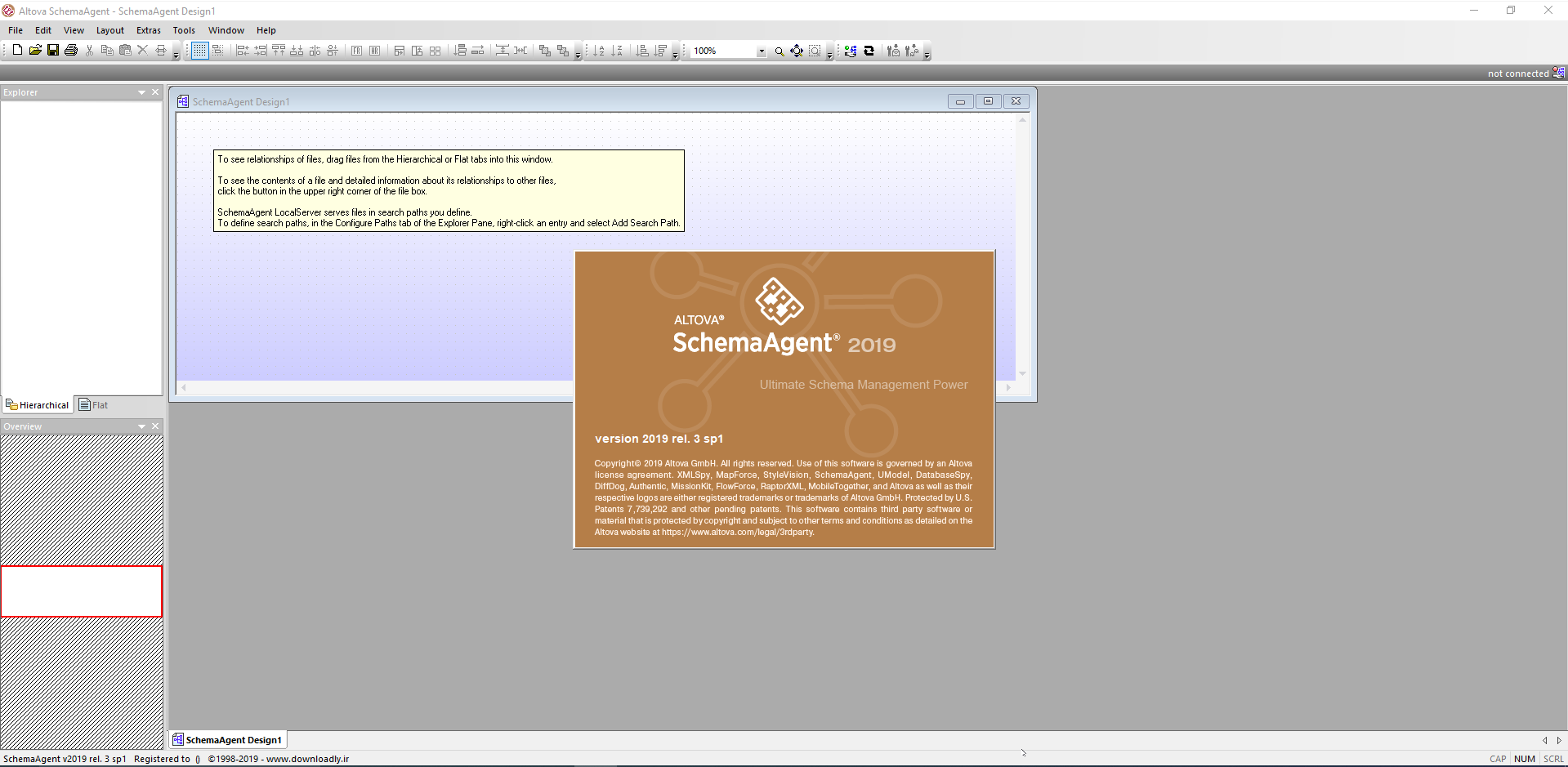The image size is (1568, 767).
Task: Switch to the Flat tab
Action: point(94,405)
